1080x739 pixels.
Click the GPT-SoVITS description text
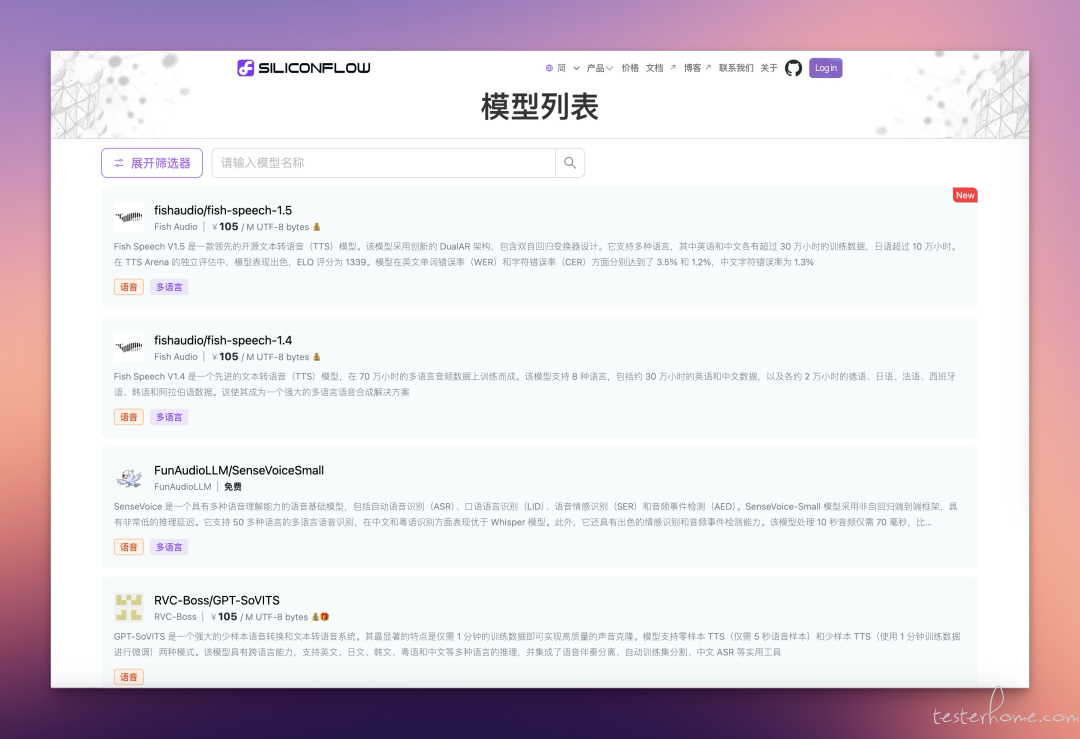(x=537, y=645)
